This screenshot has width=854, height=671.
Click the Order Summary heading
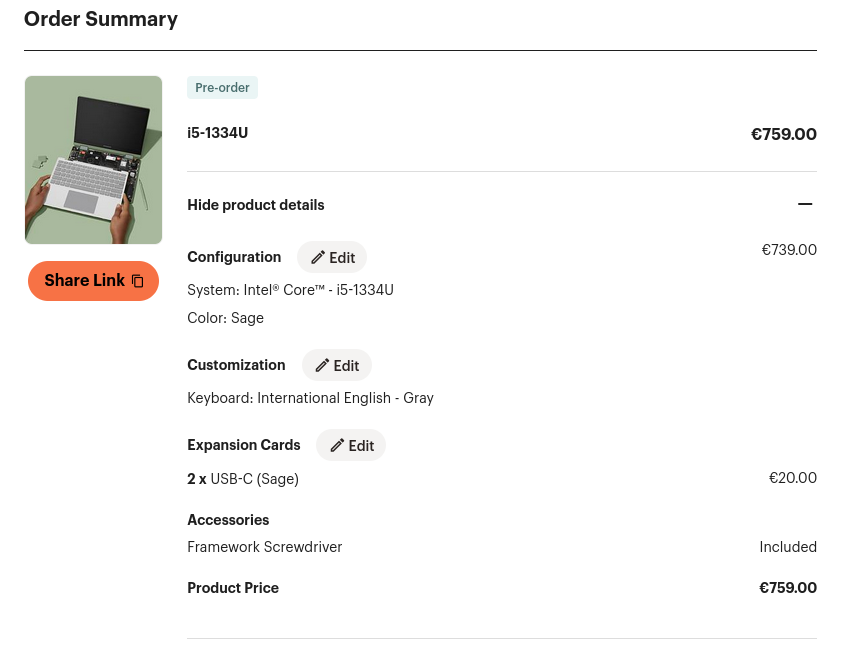101,19
